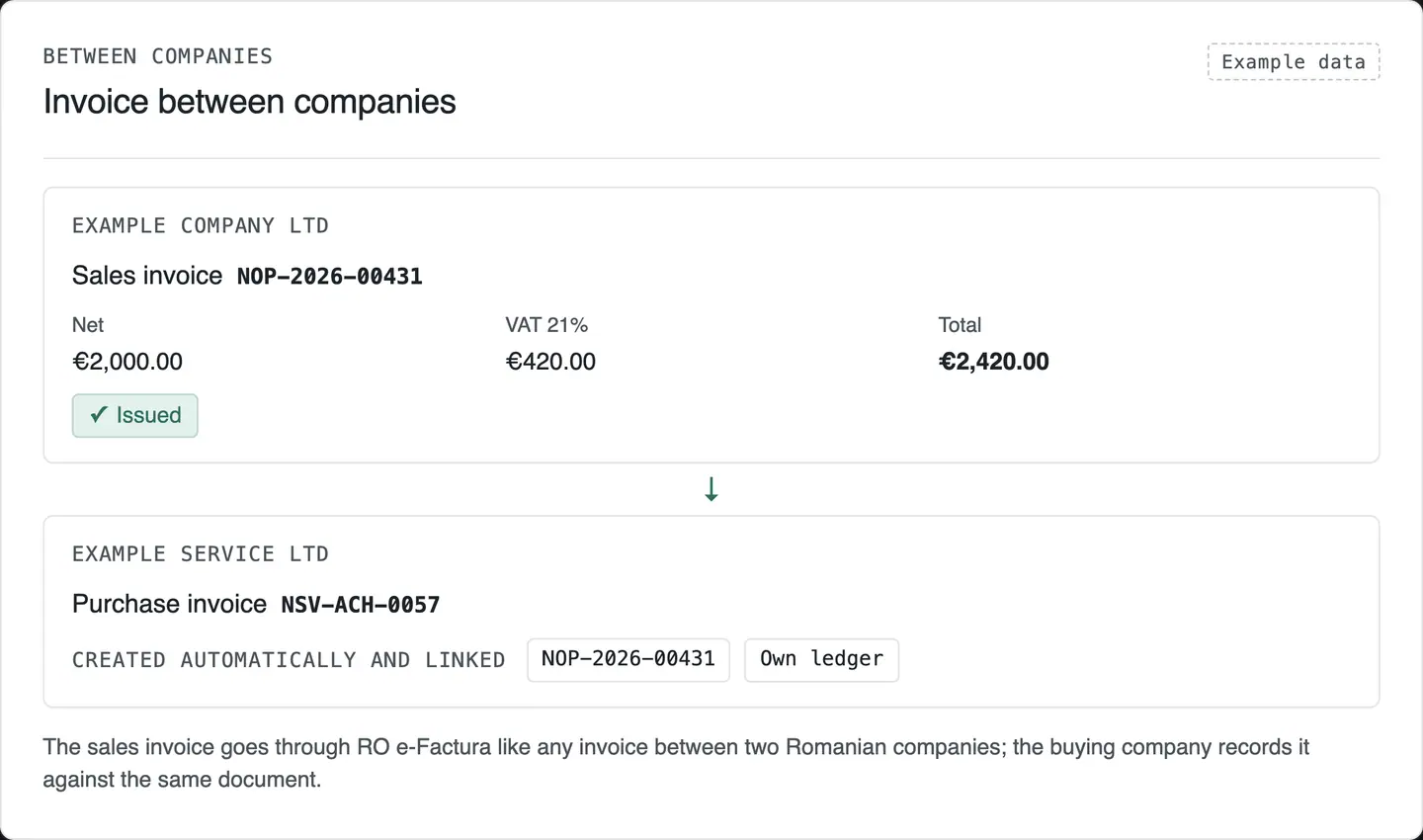The height and width of the screenshot is (840, 1423).
Task: Click the EXAMPLE COMPANY LTD label
Action: point(201,225)
